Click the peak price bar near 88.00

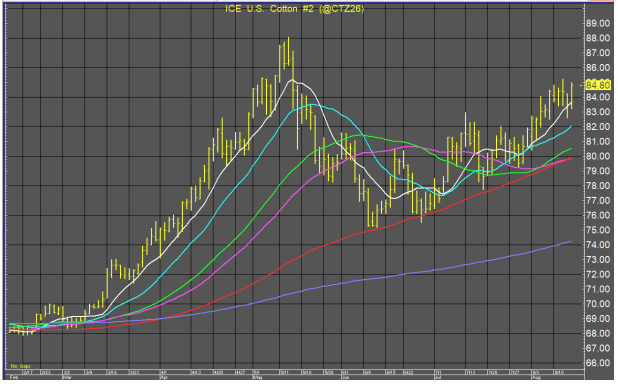[x=289, y=50]
